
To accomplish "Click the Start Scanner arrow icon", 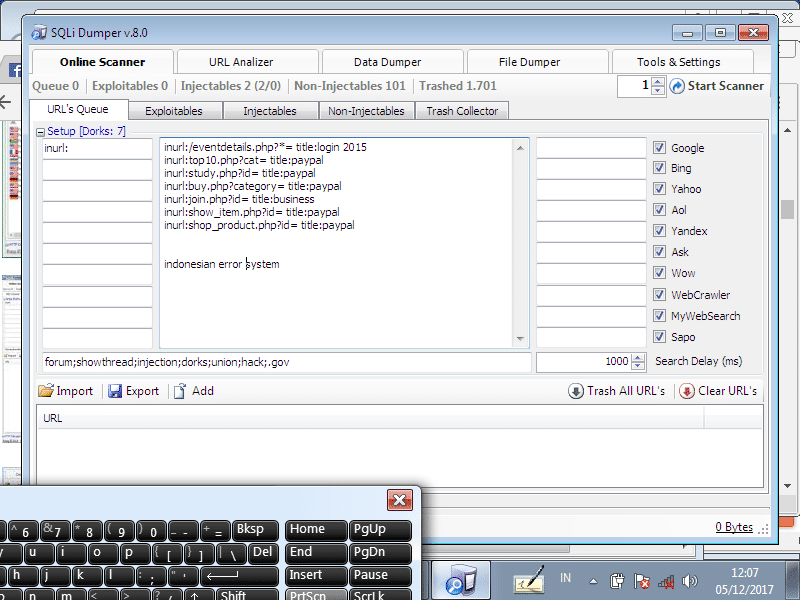I will [x=677, y=86].
